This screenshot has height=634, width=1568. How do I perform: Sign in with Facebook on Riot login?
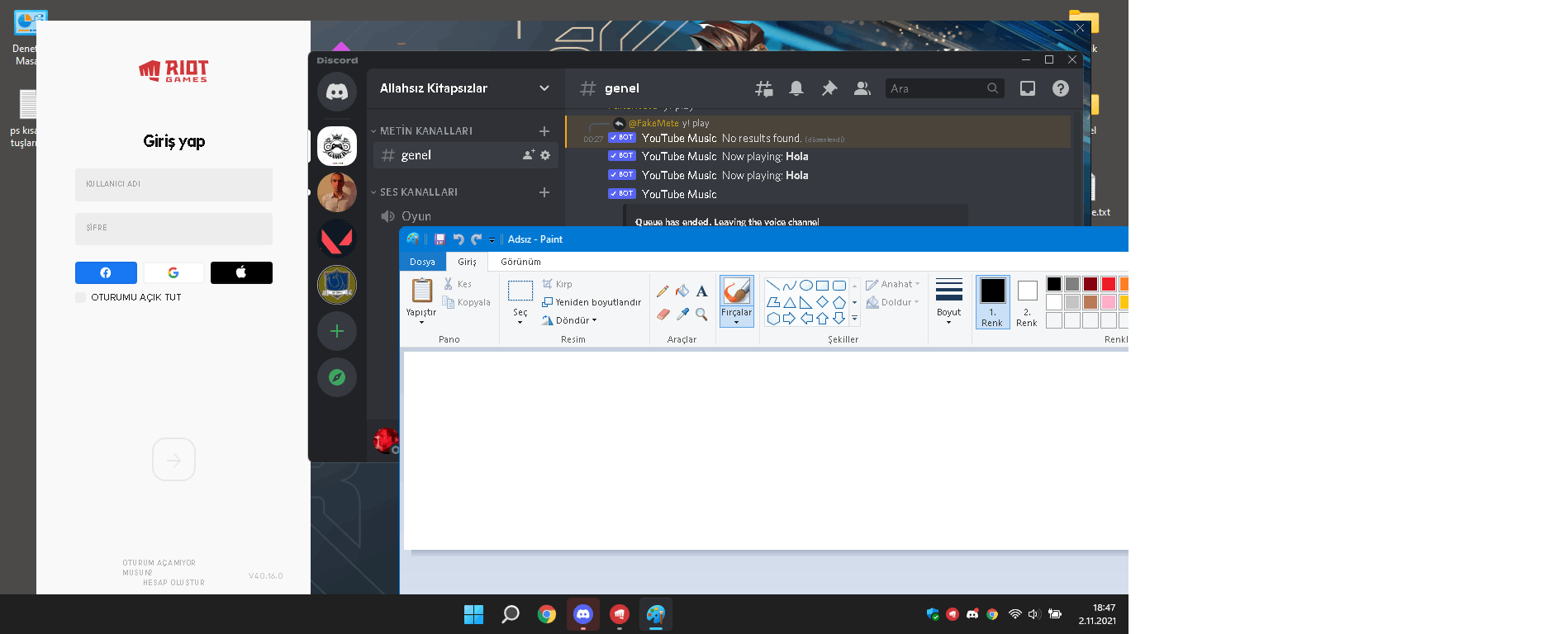pyautogui.click(x=106, y=272)
